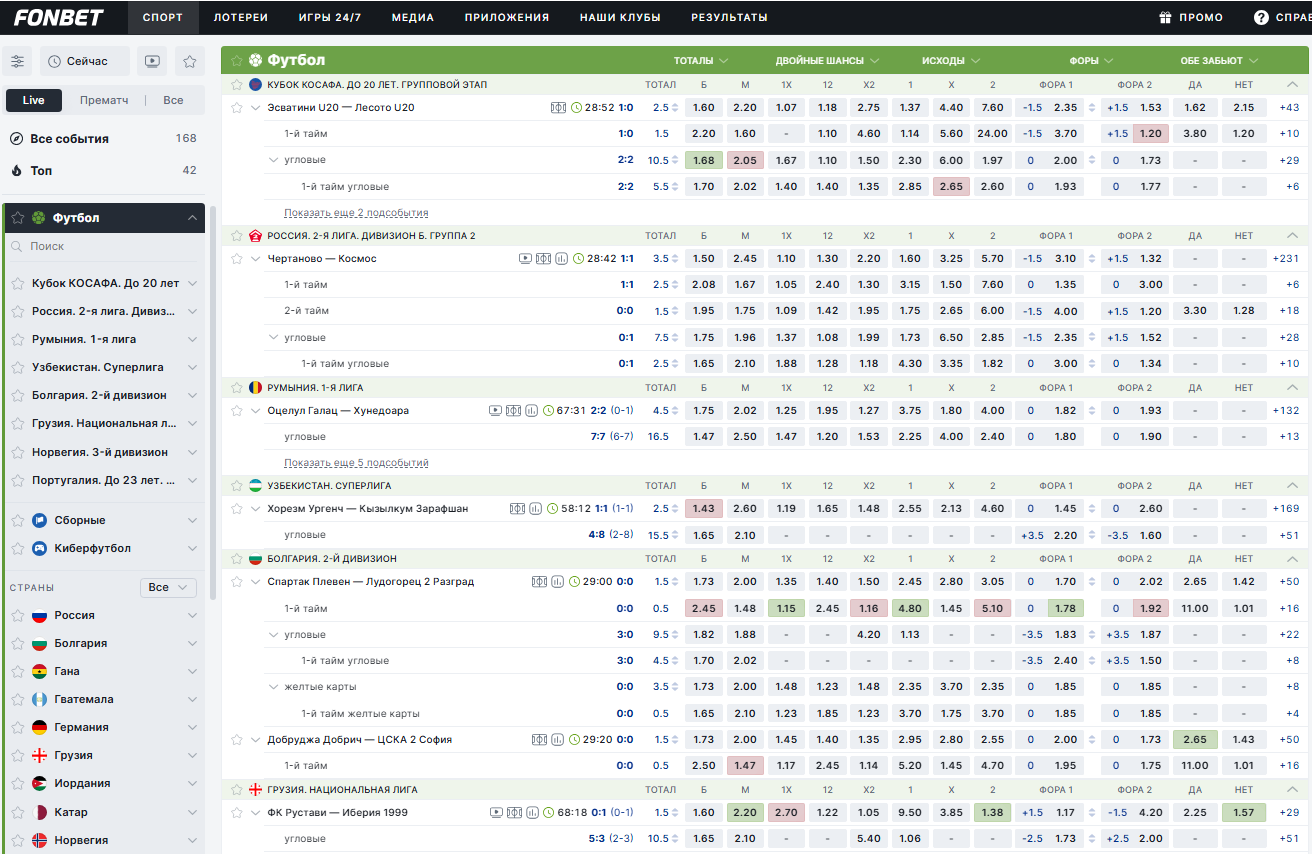Click the Справка question mark icon
Screen dimensions: 1312x854
click(1261, 17)
